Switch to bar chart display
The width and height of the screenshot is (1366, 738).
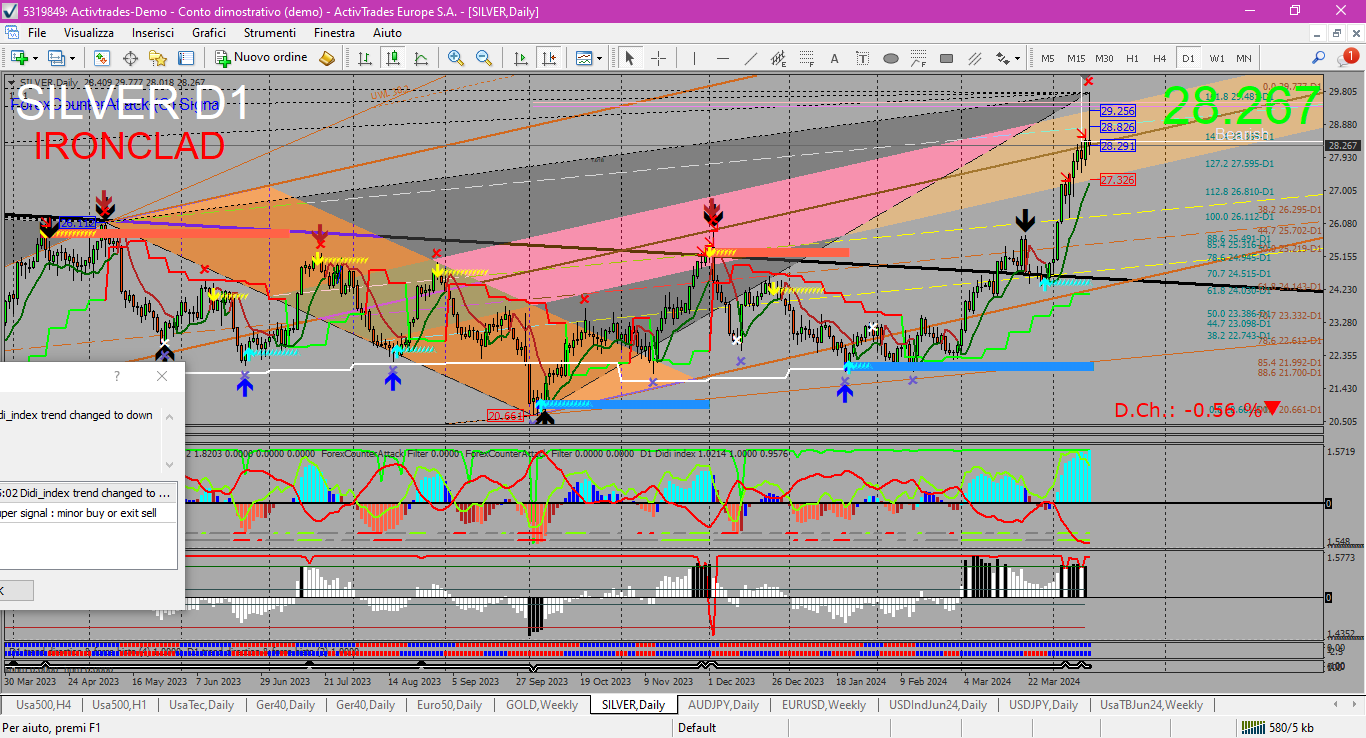(364, 58)
